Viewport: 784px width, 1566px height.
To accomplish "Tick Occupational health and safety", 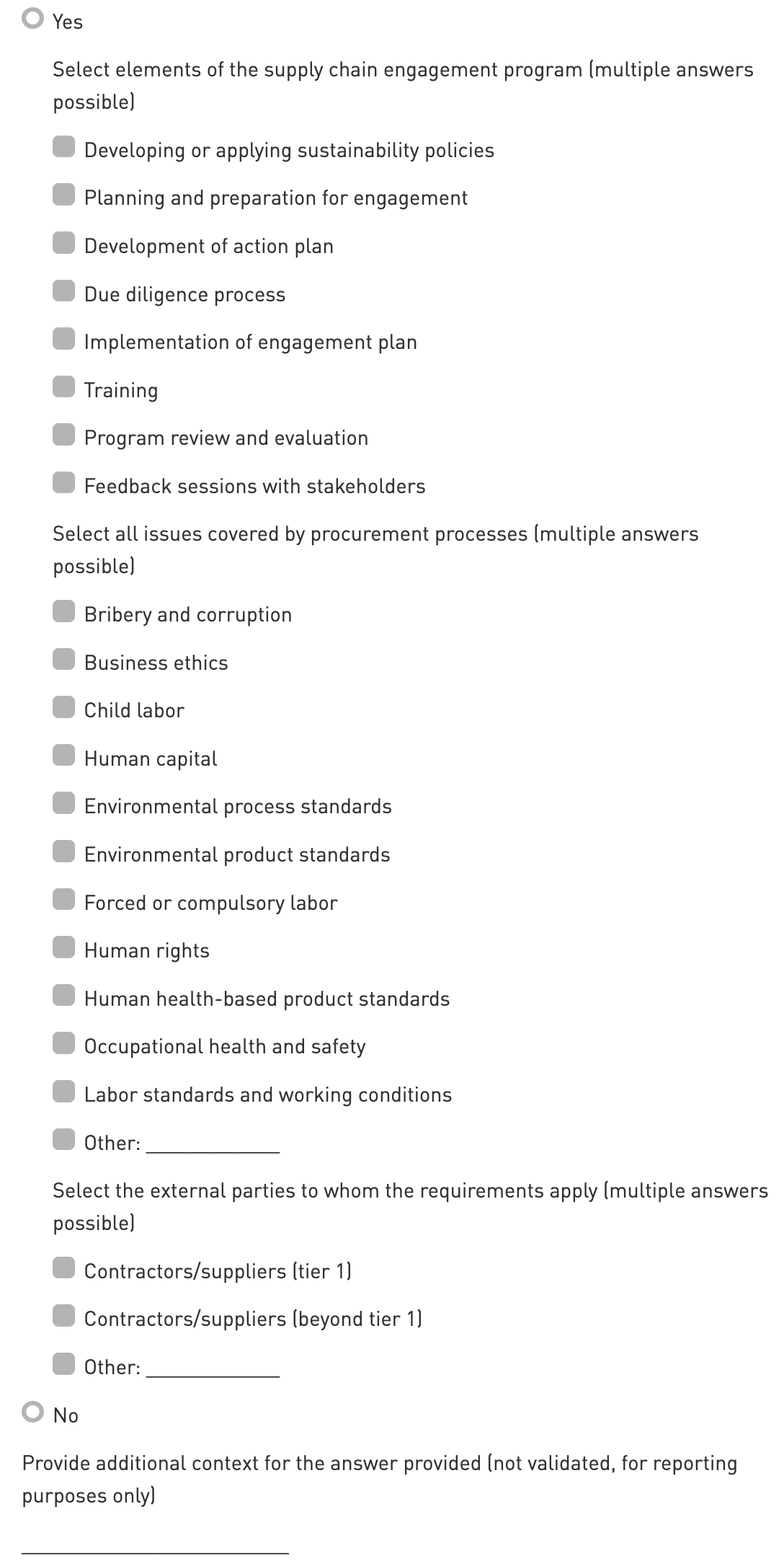I will [63, 1044].
